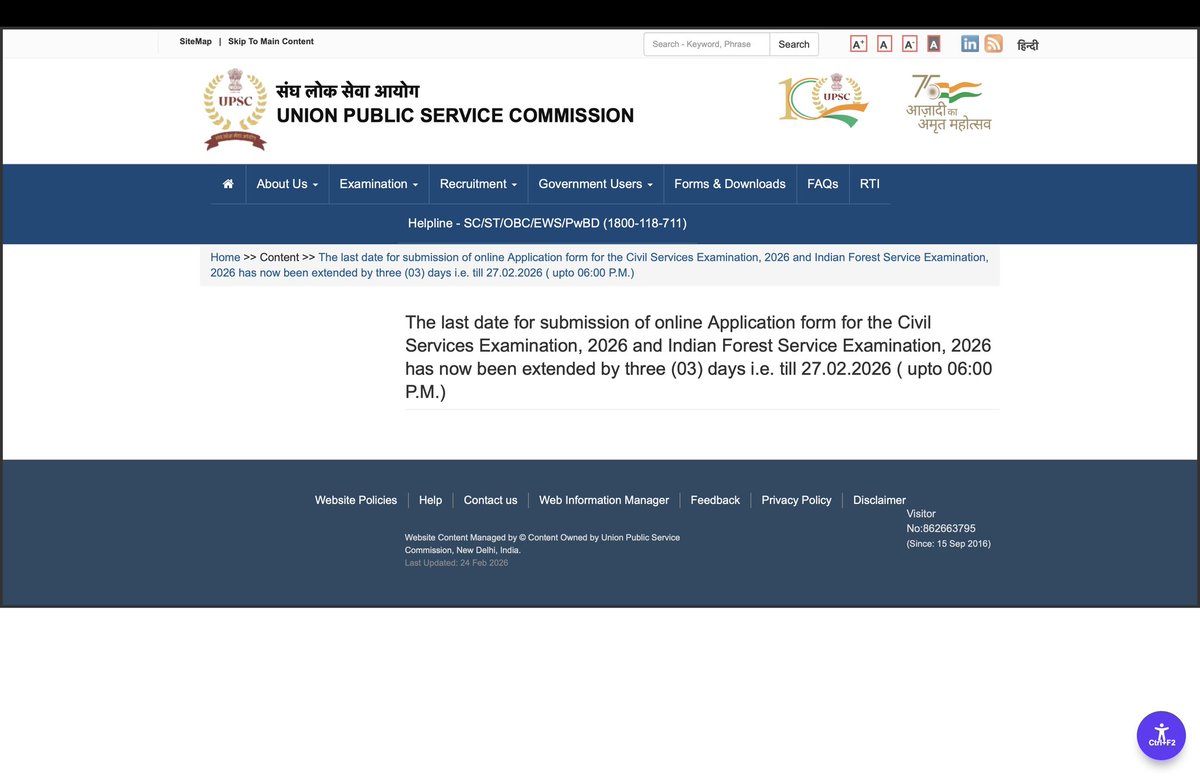Expand the Government Users dropdown menu
Screen dimensions: 1200x777
point(596,184)
